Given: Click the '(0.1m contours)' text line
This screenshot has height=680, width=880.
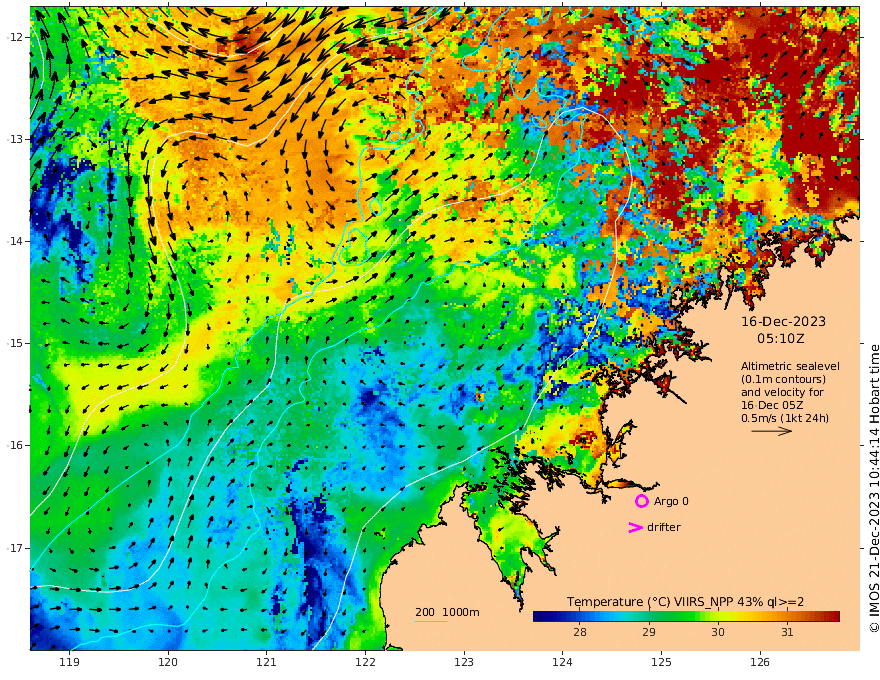Looking at the screenshot, I should [783, 379].
